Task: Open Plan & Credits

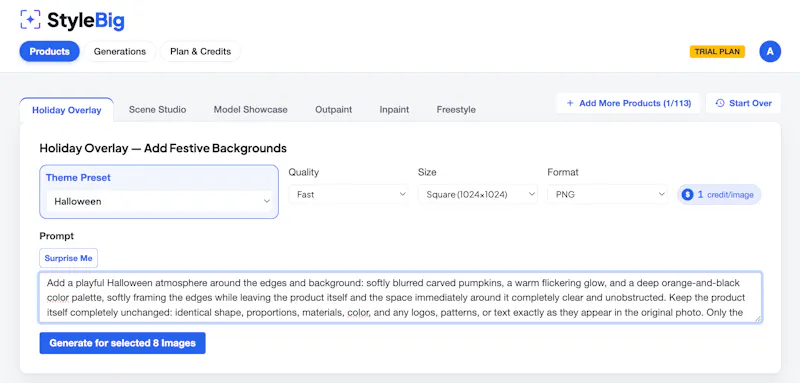Action: pos(201,52)
